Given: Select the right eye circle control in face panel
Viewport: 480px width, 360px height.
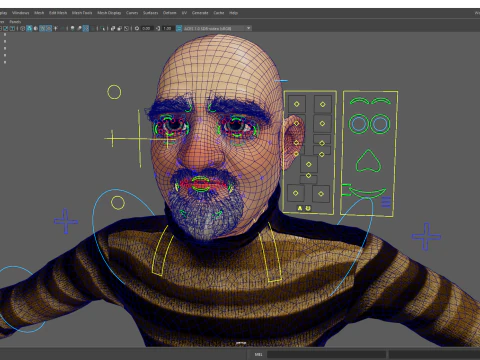Looking at the screenshot, I should coord(380,124).
